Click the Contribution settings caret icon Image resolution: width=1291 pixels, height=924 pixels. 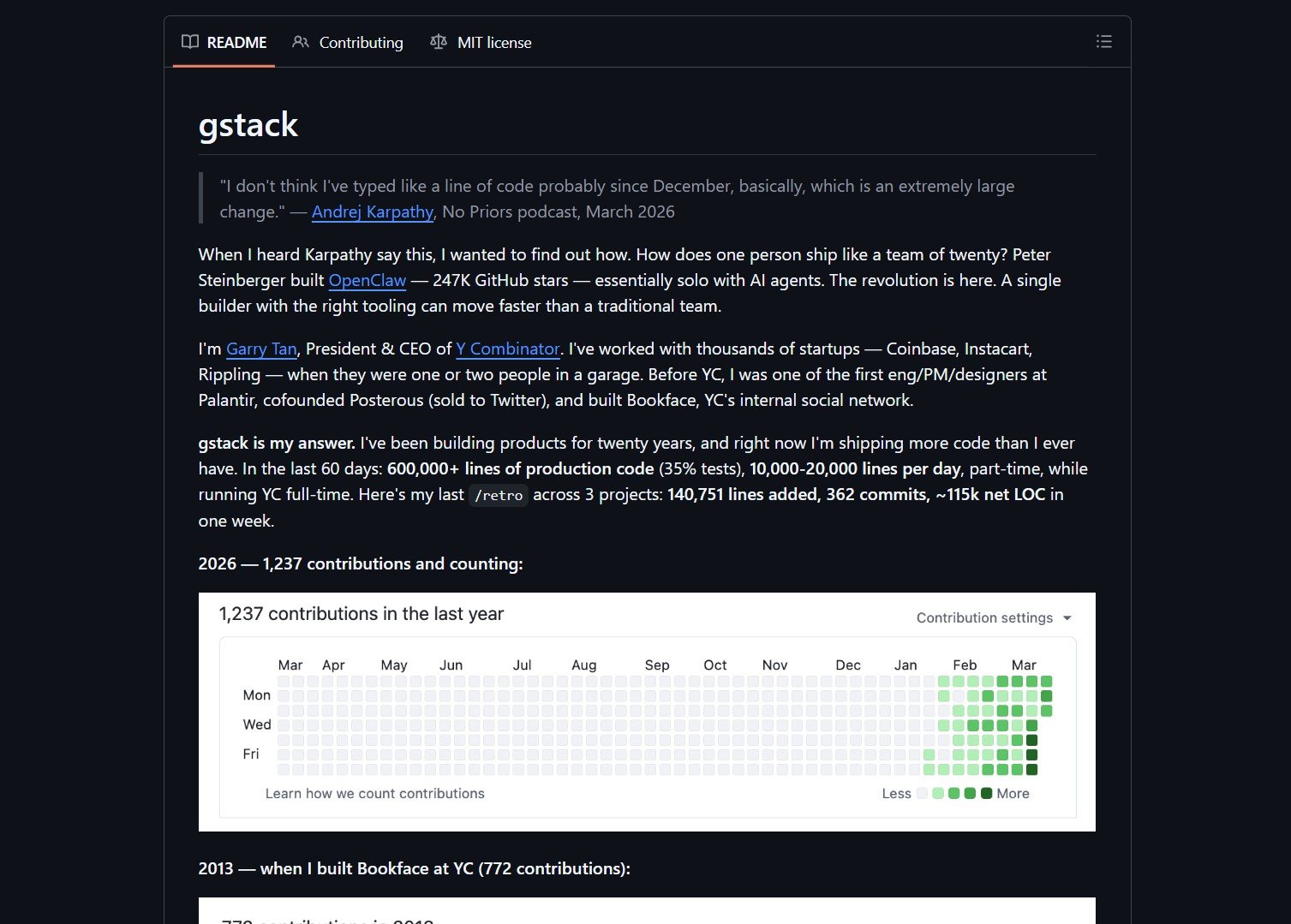(1067, 617)
